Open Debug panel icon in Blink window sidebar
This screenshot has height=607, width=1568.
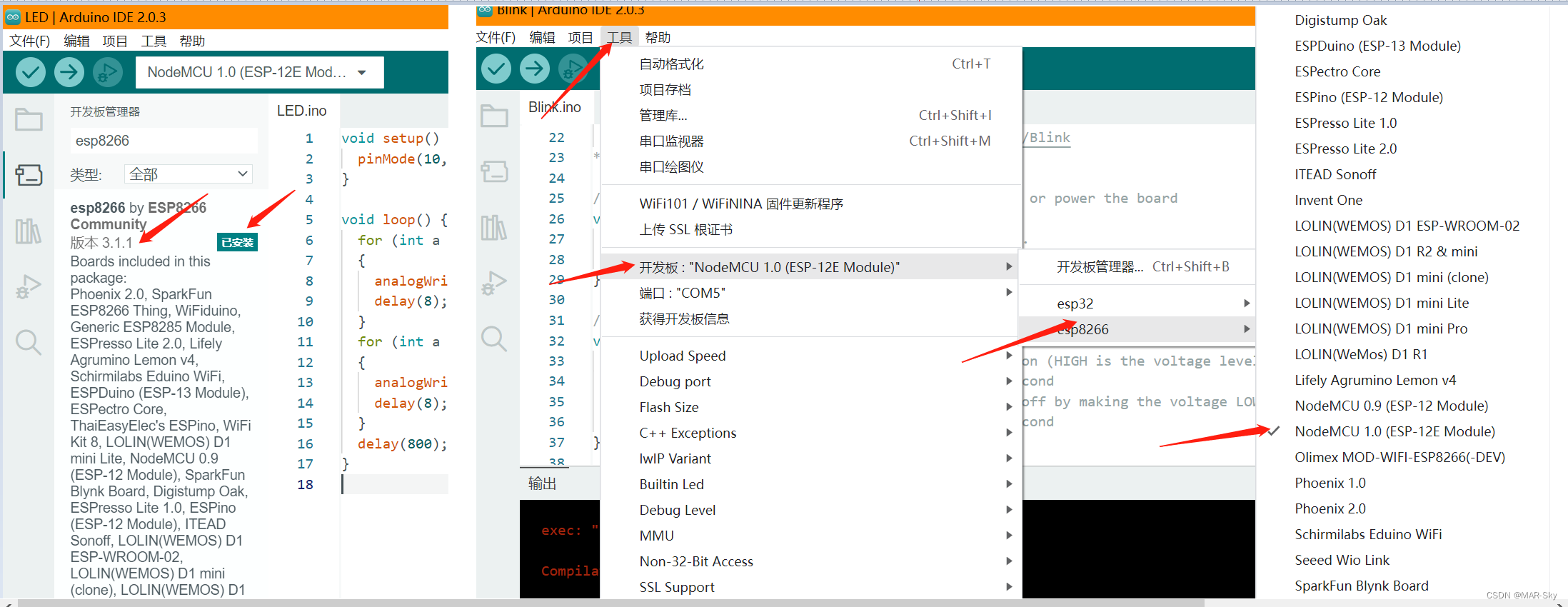[x=494, y=283]
